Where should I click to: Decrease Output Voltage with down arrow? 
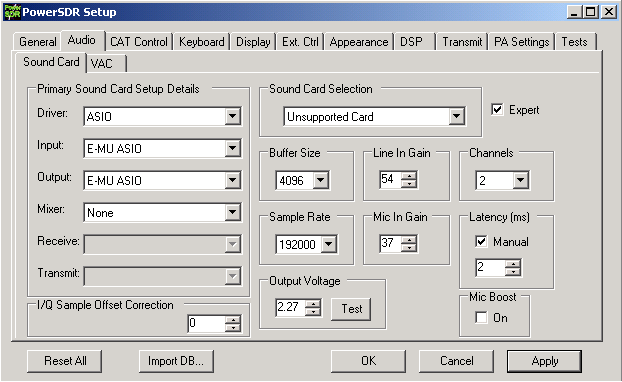[313, 311]
